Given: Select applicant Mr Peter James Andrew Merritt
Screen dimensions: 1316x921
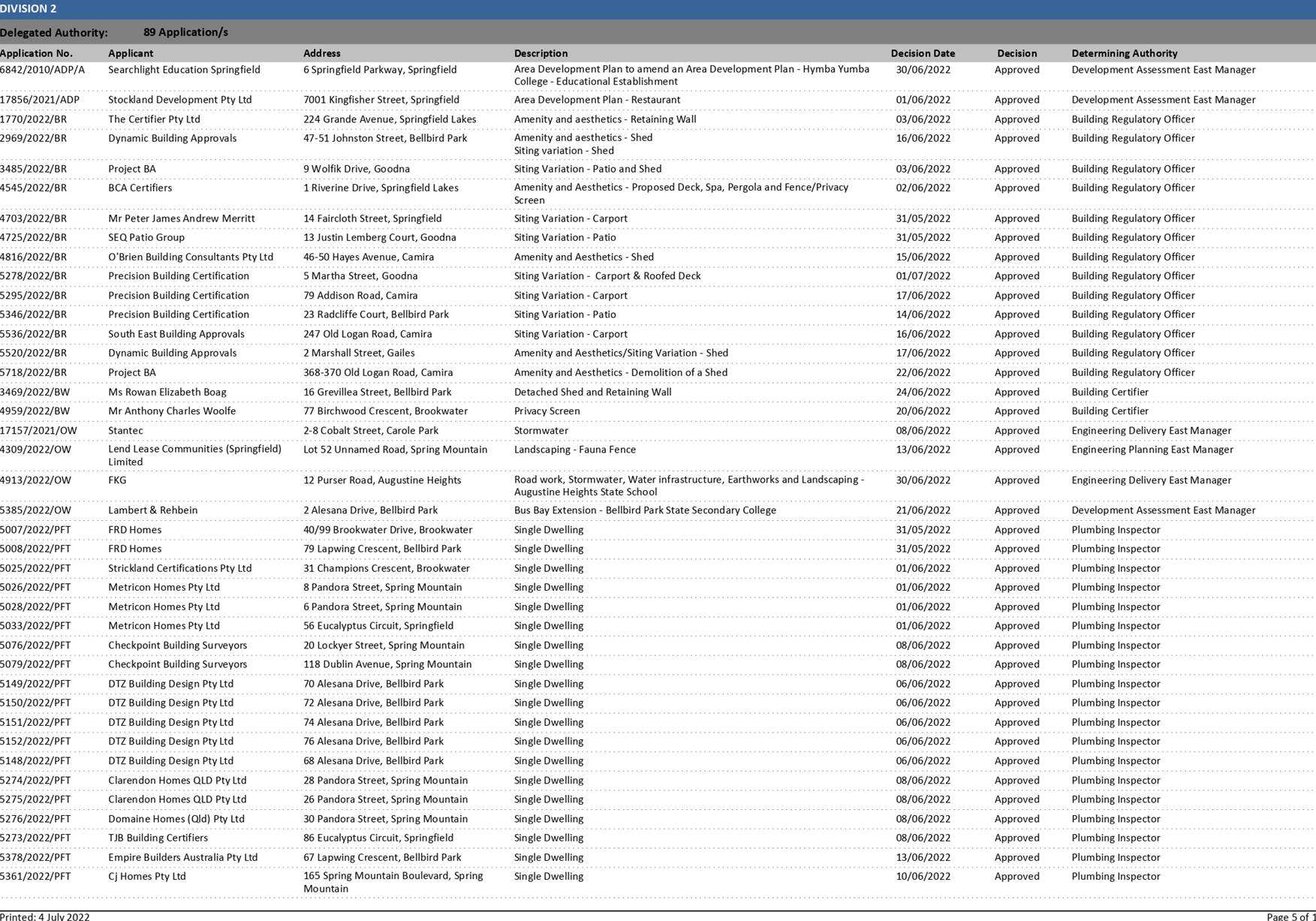Looking at the screenshot, I should 182,218.
